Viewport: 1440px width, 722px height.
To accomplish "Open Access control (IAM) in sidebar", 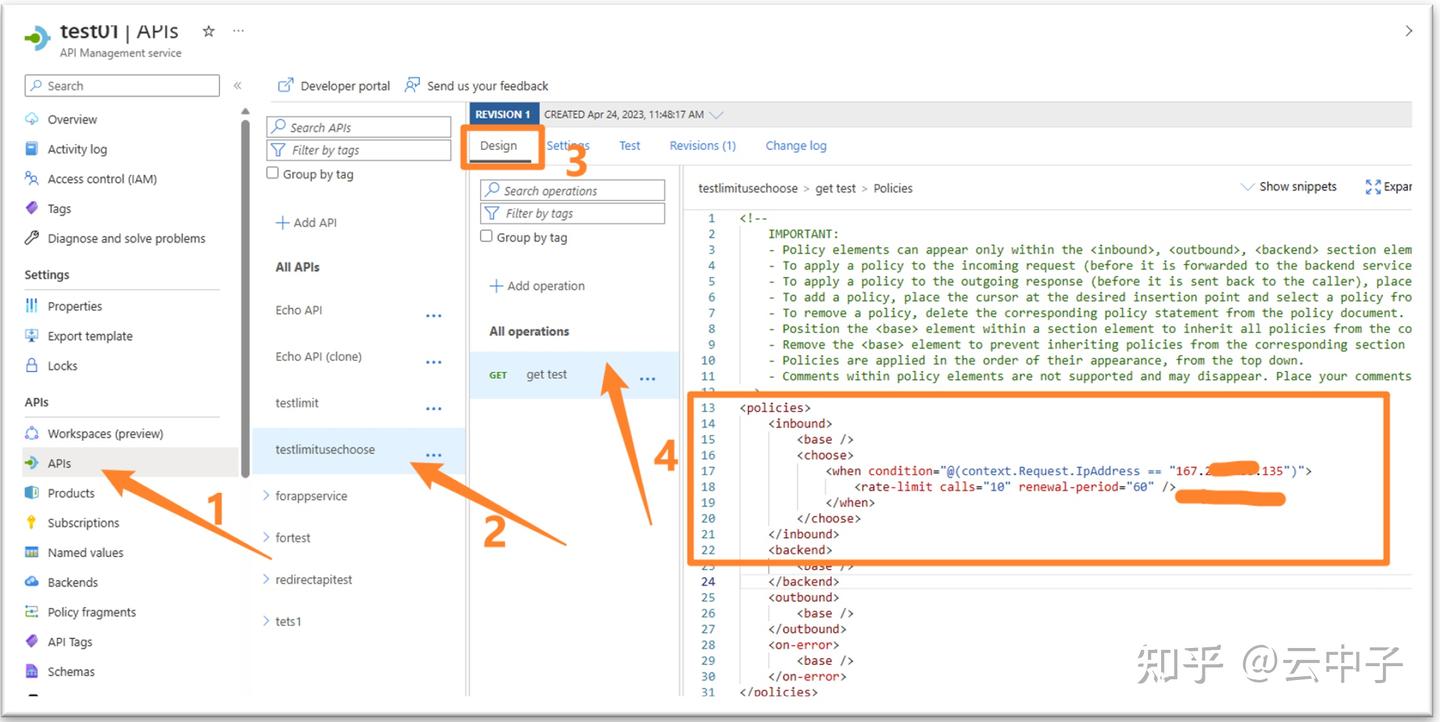I will [102, 179].
